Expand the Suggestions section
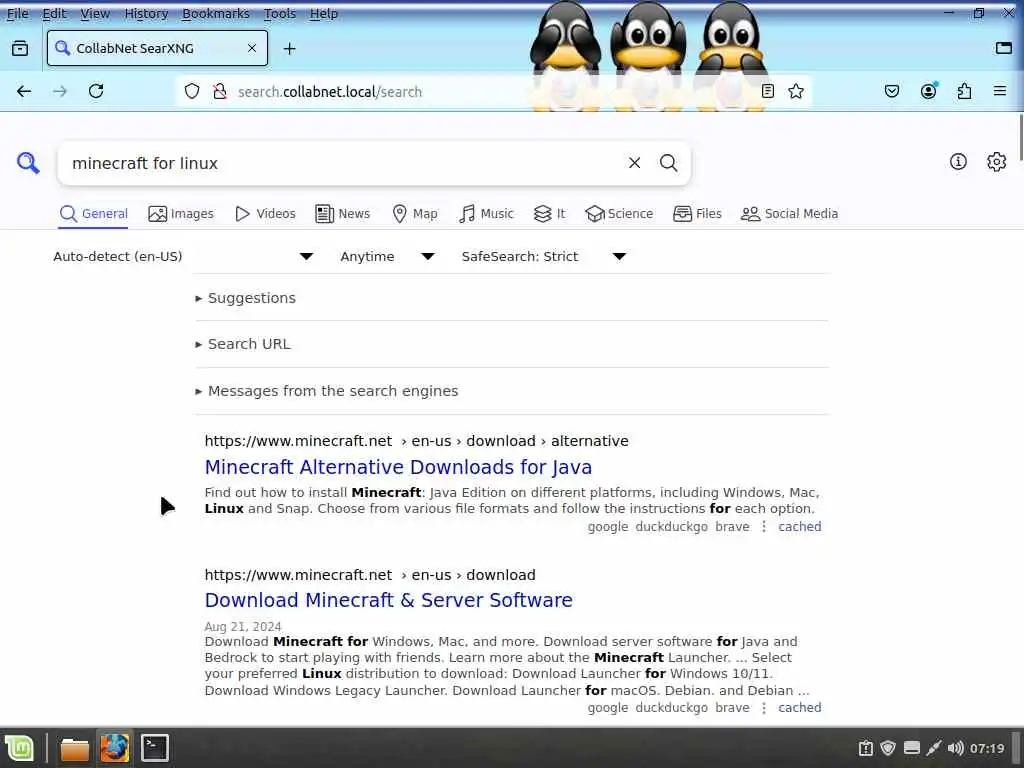 [x=246, y=298]
